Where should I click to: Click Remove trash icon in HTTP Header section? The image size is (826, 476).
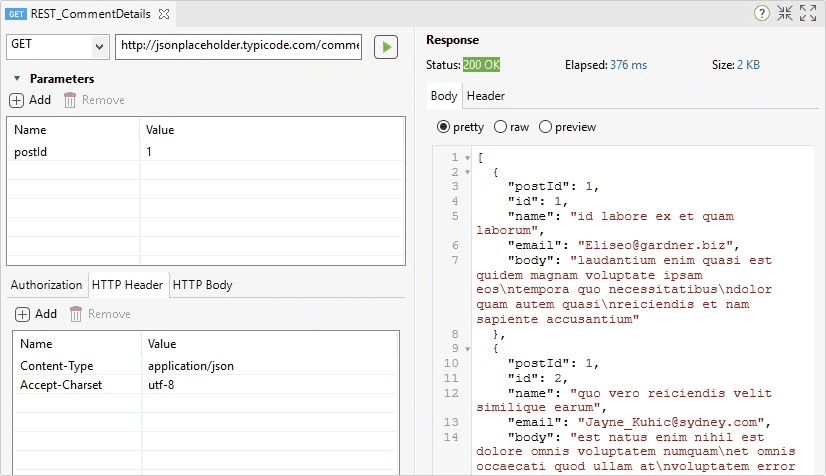click(x=76, y=314)
